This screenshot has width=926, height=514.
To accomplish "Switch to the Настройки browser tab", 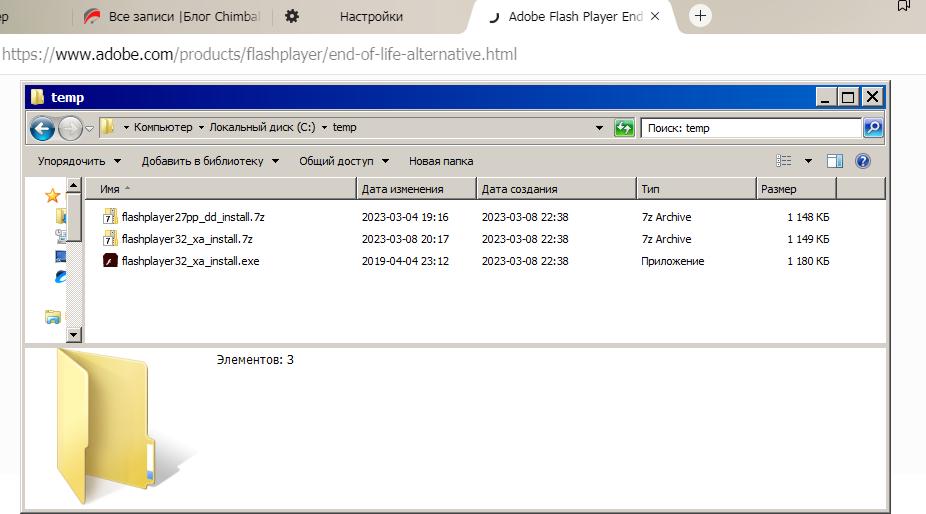I will (x=371, y=17).
